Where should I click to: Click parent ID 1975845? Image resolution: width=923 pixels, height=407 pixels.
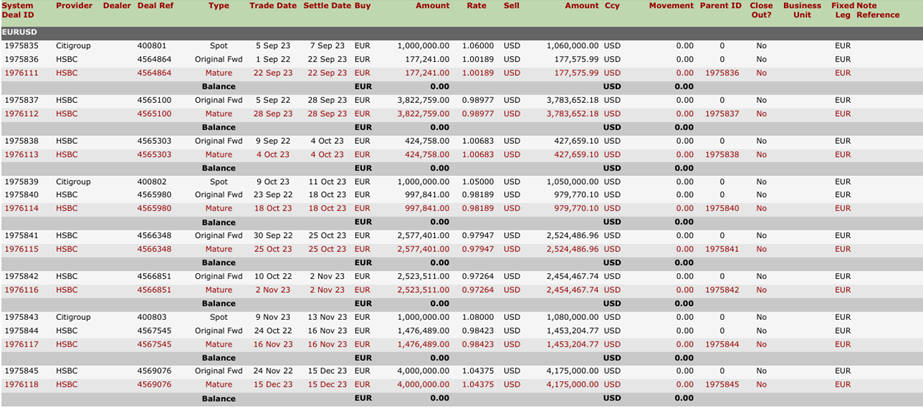tap(722, 385)
